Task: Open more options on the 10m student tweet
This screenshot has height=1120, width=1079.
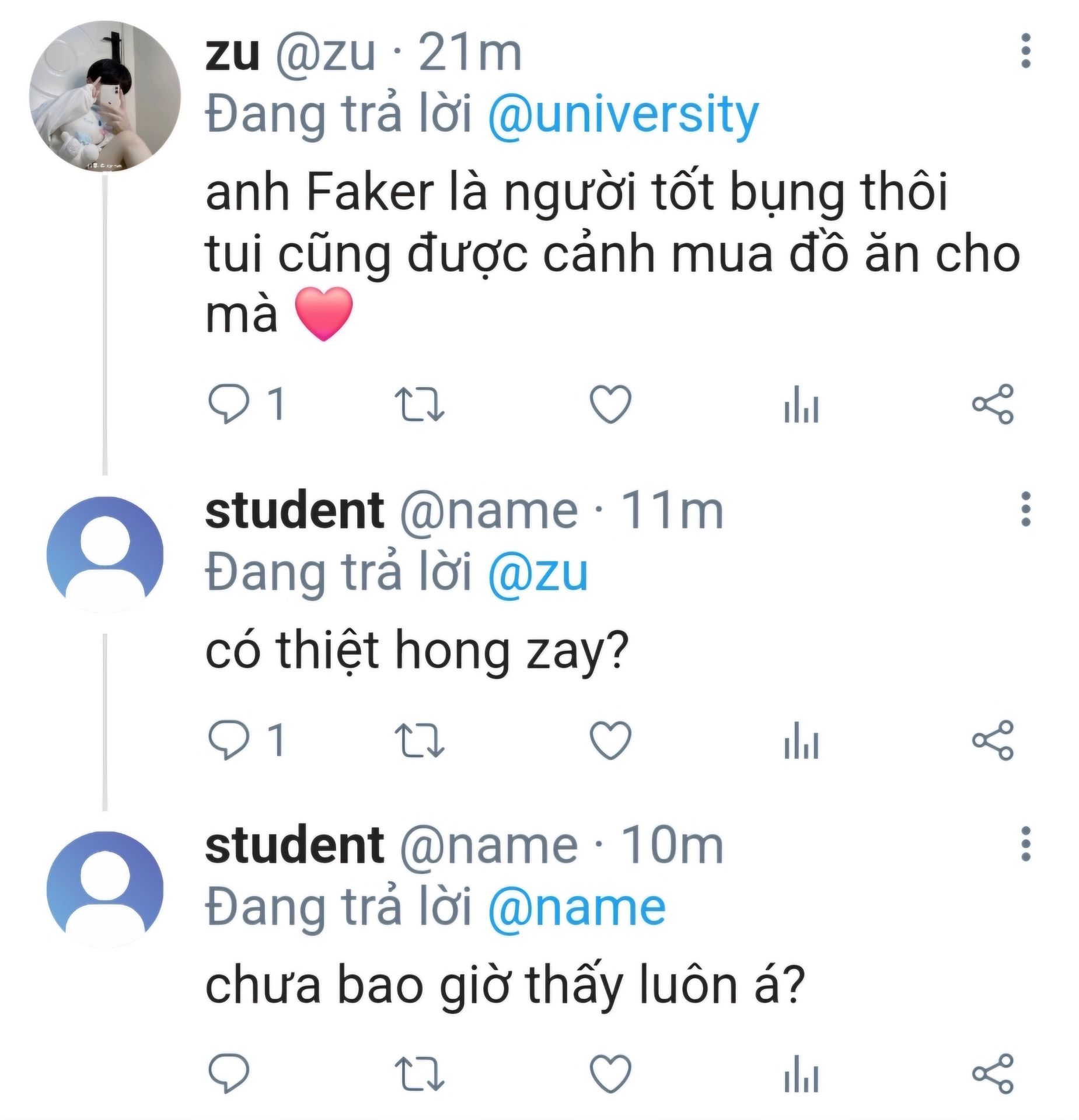Action: (x=1026, y=843)
